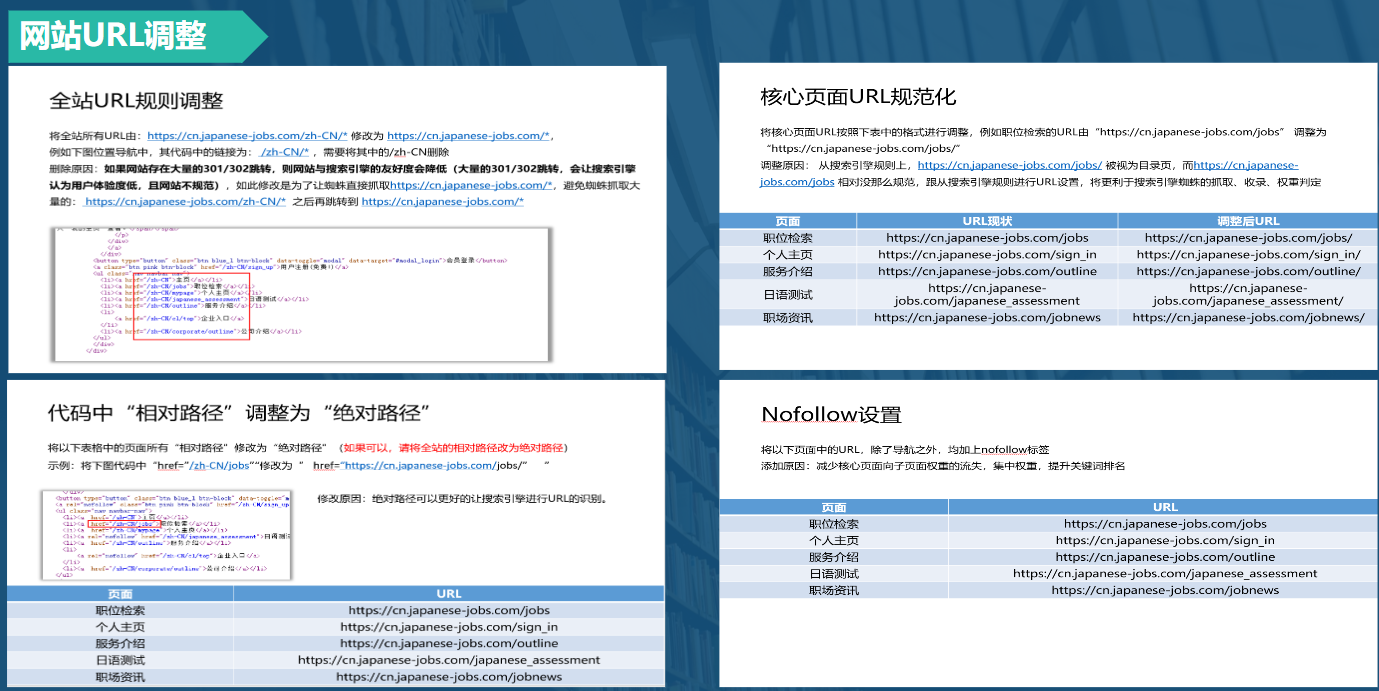Select the 核心页面URL规范化 heading
1379x691 pixels.
point(858,96)
